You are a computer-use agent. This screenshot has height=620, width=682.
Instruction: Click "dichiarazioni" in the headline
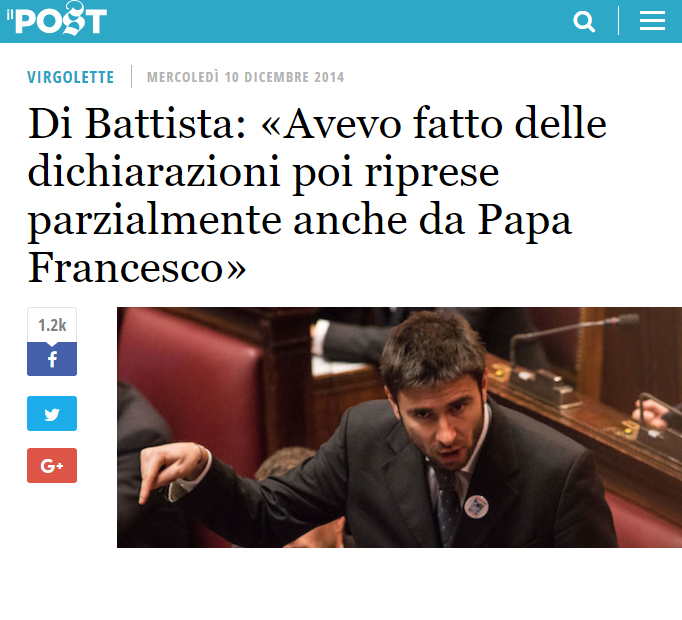point(154,172)
